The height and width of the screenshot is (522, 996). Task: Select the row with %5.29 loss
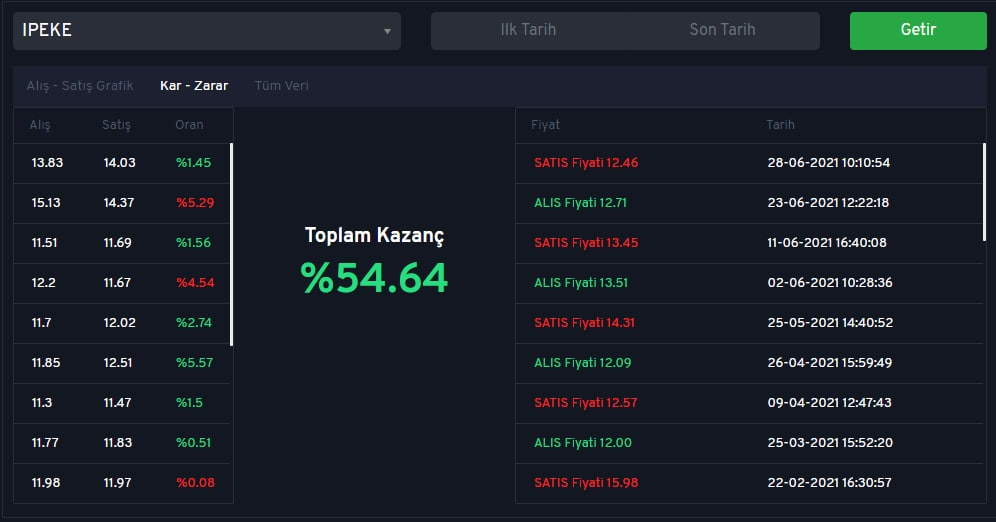click(x=122, y=203)
